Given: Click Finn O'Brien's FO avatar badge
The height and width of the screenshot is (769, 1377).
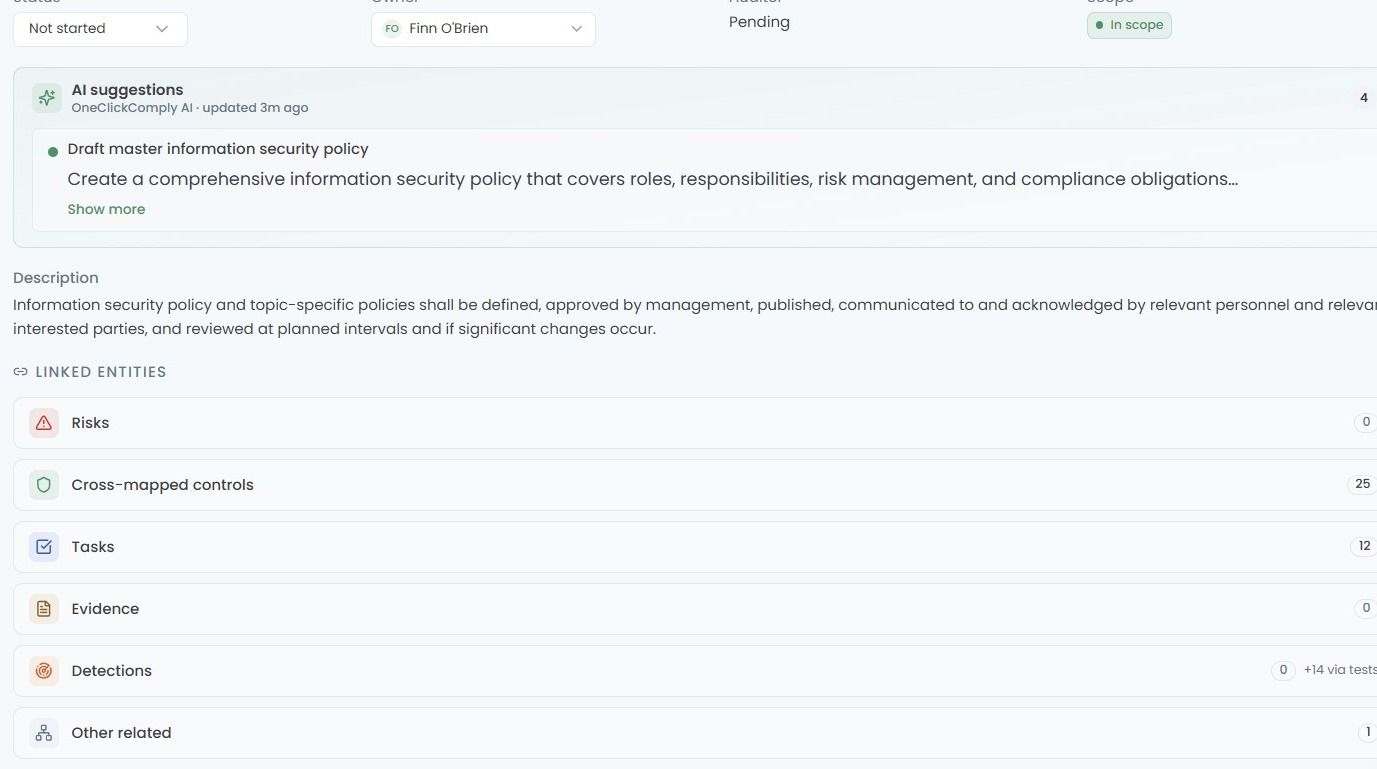Looking at the screenshot, I should (x=392, y=29).
